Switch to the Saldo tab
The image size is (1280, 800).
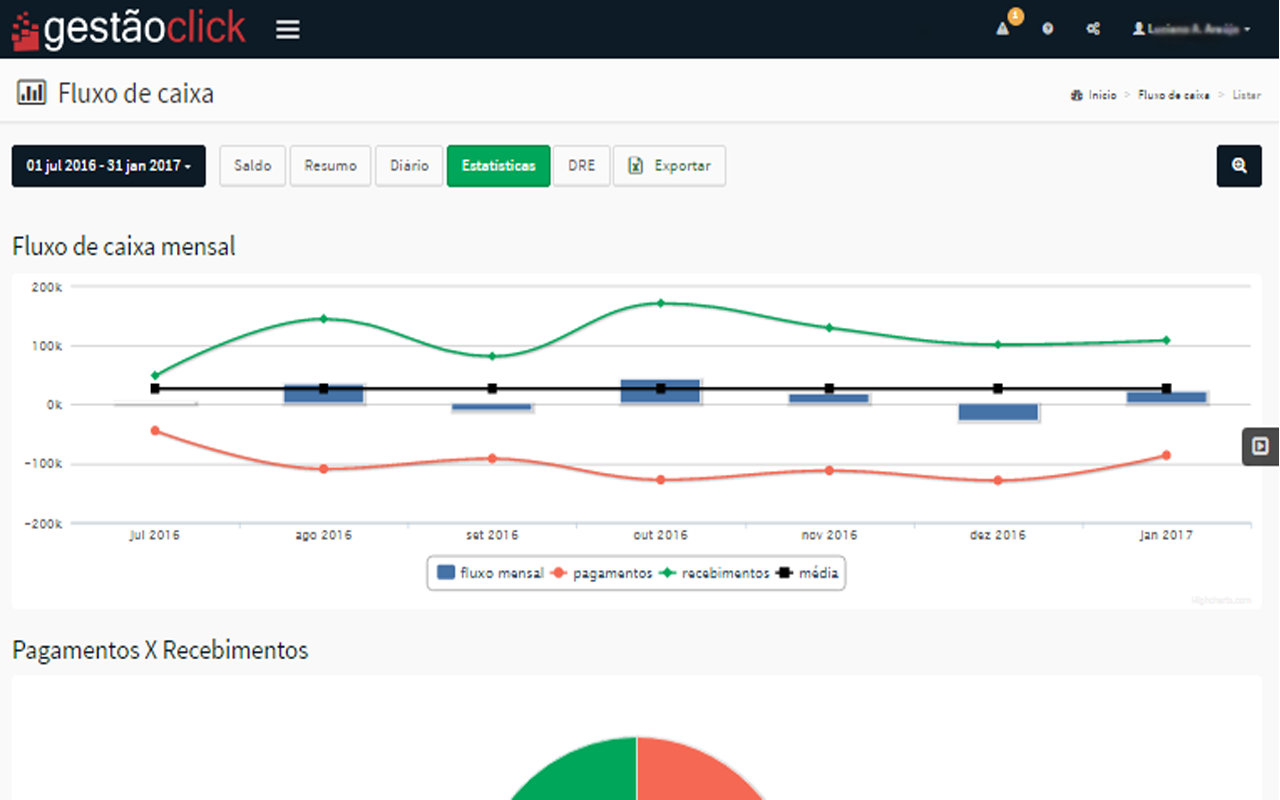click(253, 166)
